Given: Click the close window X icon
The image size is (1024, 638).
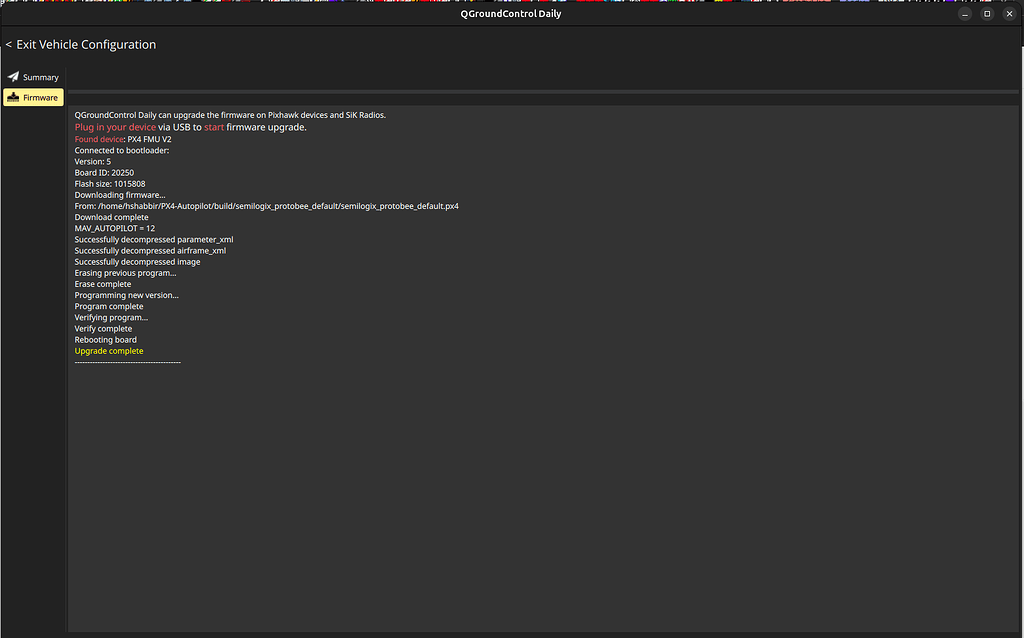Looking at the screenshot, I should [x=1010, y=13].
